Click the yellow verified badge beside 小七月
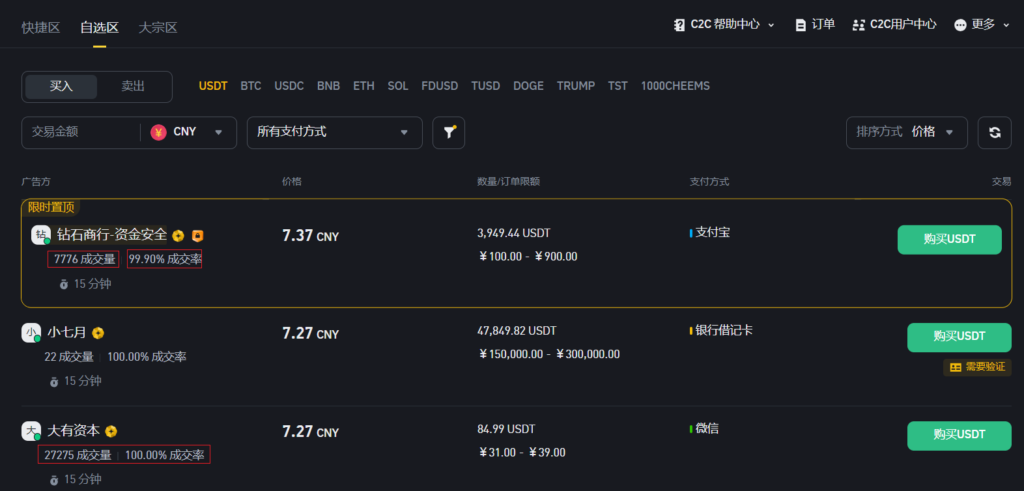The width and height of the screenshot is (1024, 491). pos(98,333)
